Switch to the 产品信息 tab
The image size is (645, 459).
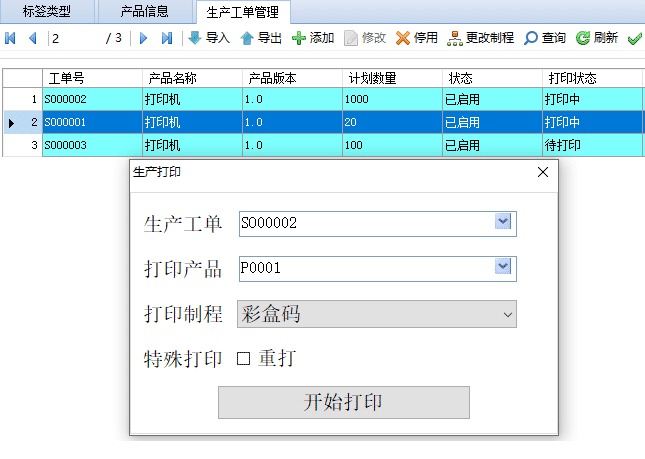(x=144, y=12)
